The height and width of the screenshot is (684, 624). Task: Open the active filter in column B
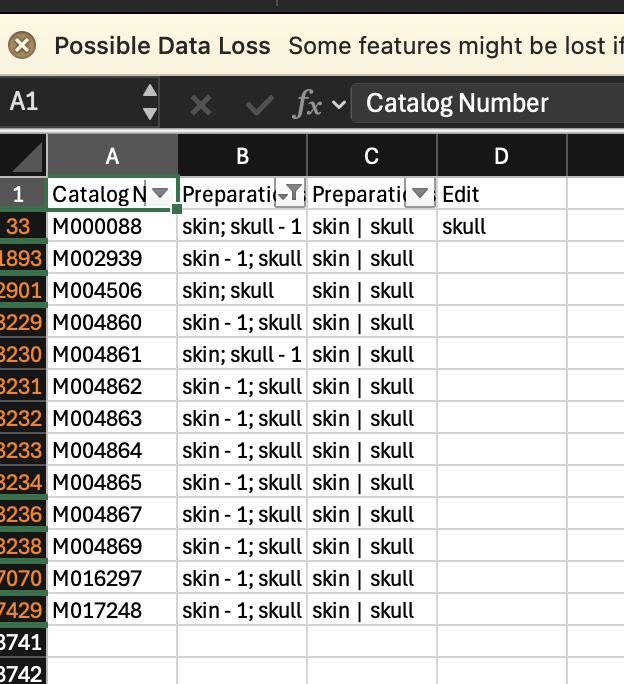[293, 193]
